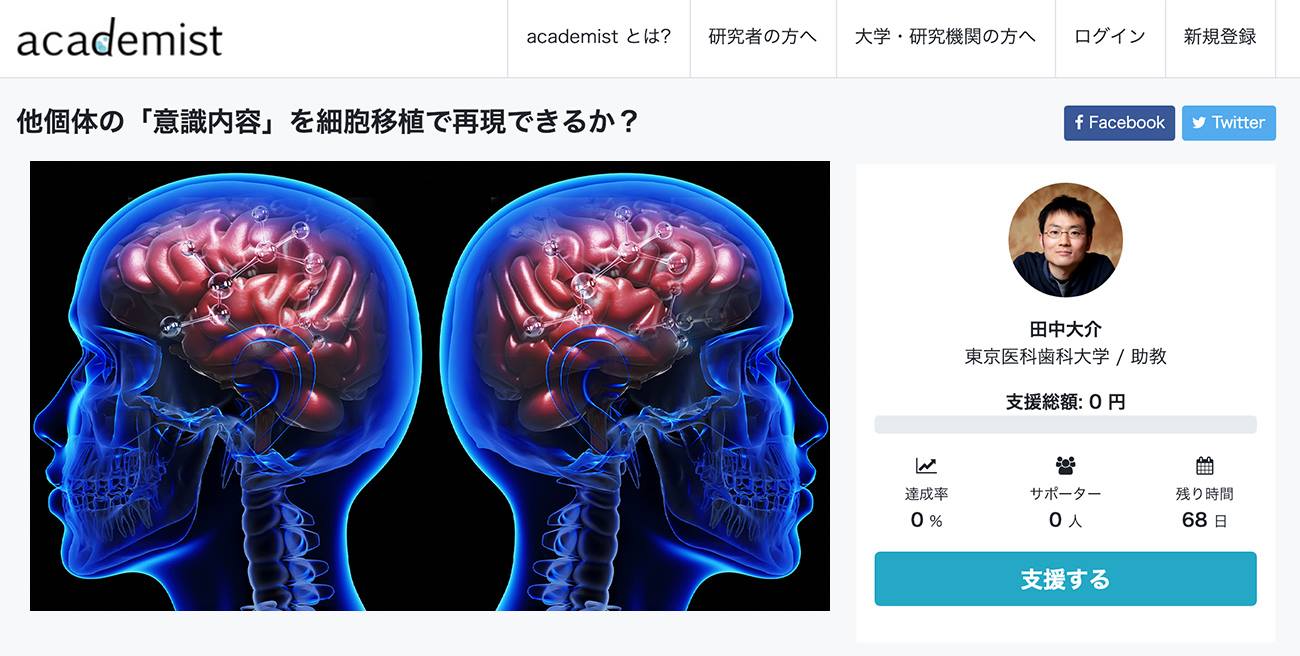Click the Twitter bird icon
This screenshot has height=656, width=1300.
[1199, 123]
